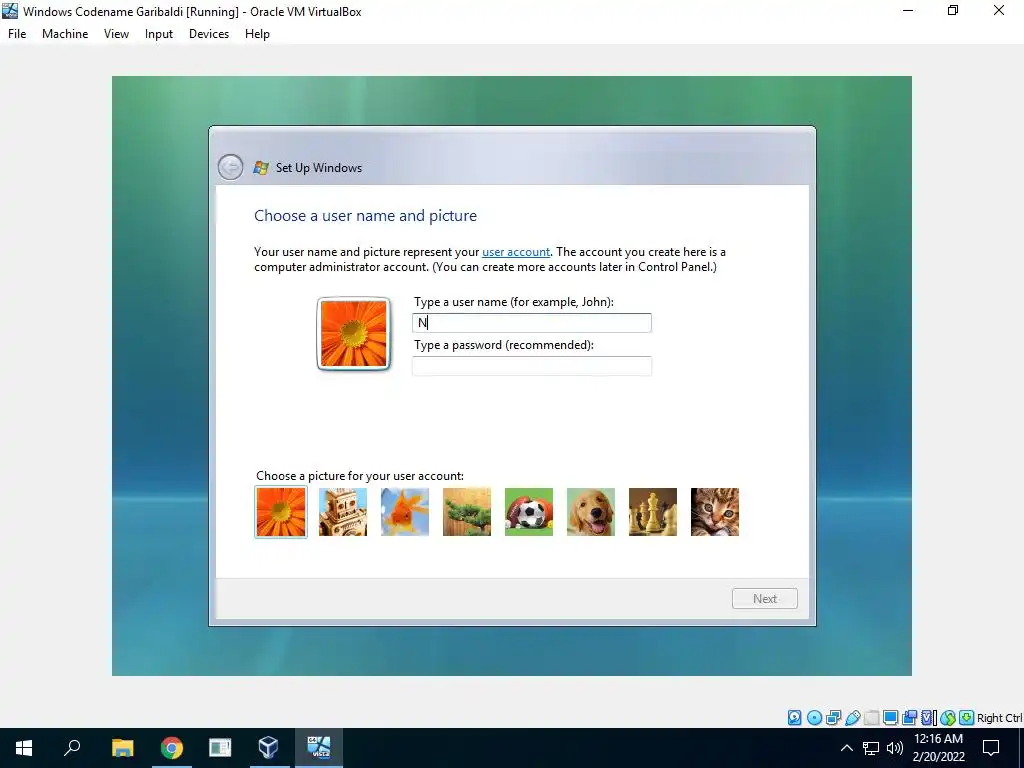
Task: Click the Right Ctrl host key label
Action: click(x=999, y=718)
